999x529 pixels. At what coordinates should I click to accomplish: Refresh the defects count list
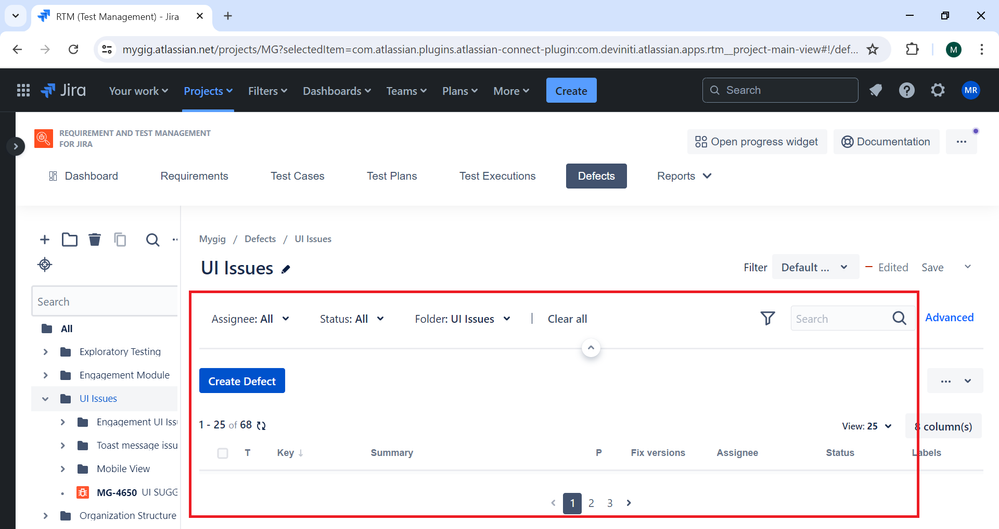[x=261, y=426]
